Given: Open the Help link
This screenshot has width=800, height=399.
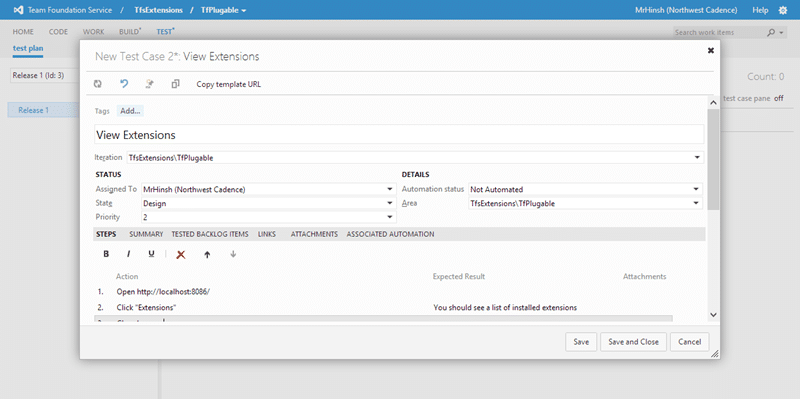Looking at the screenshot, I should tap(760, 10).
